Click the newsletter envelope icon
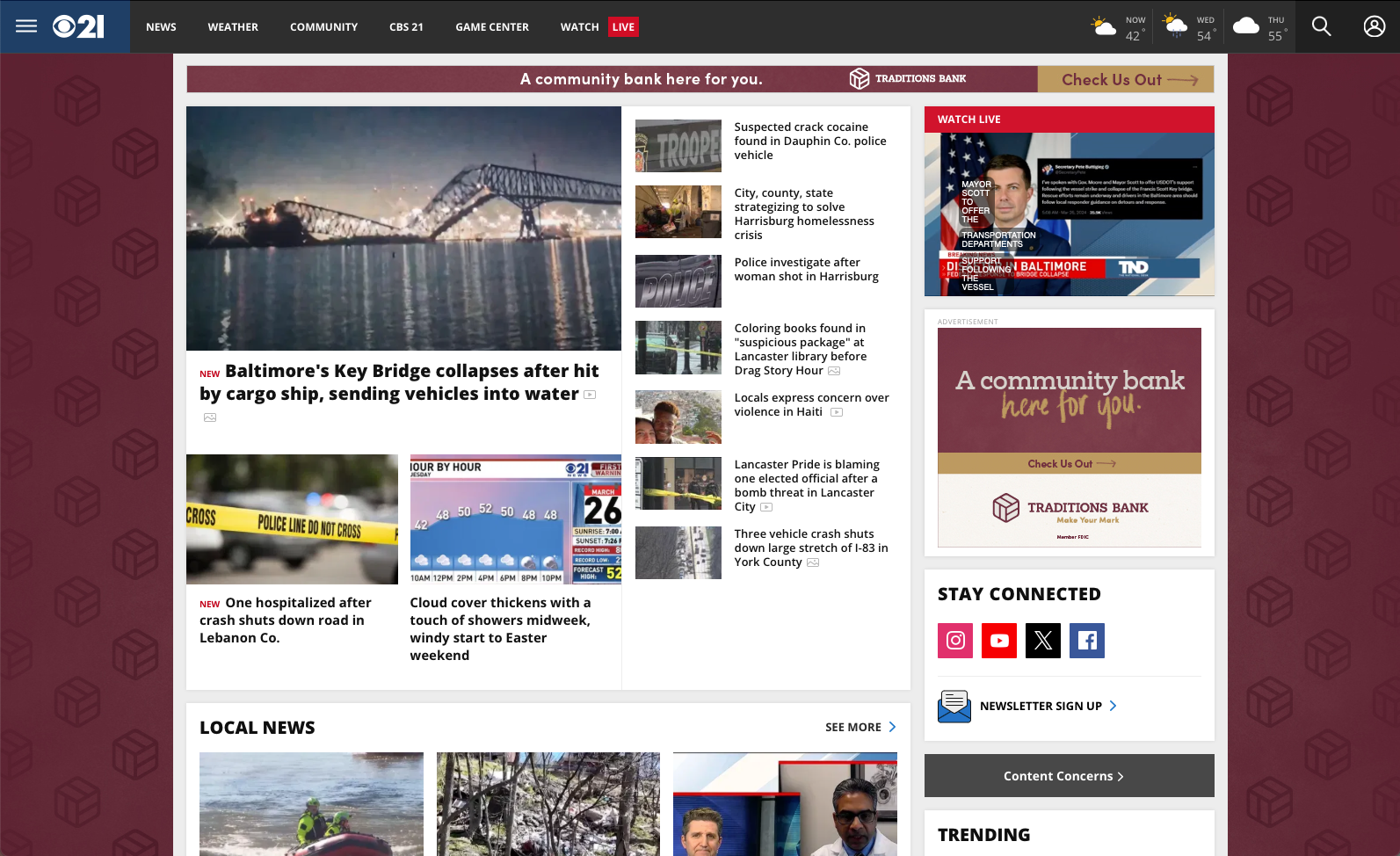The image size is (1400, 856). point(954,706)
